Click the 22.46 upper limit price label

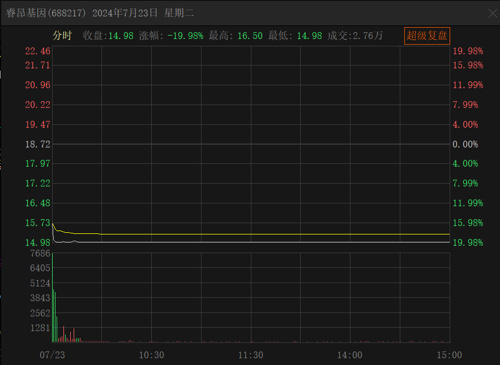(x=38, y=51)
